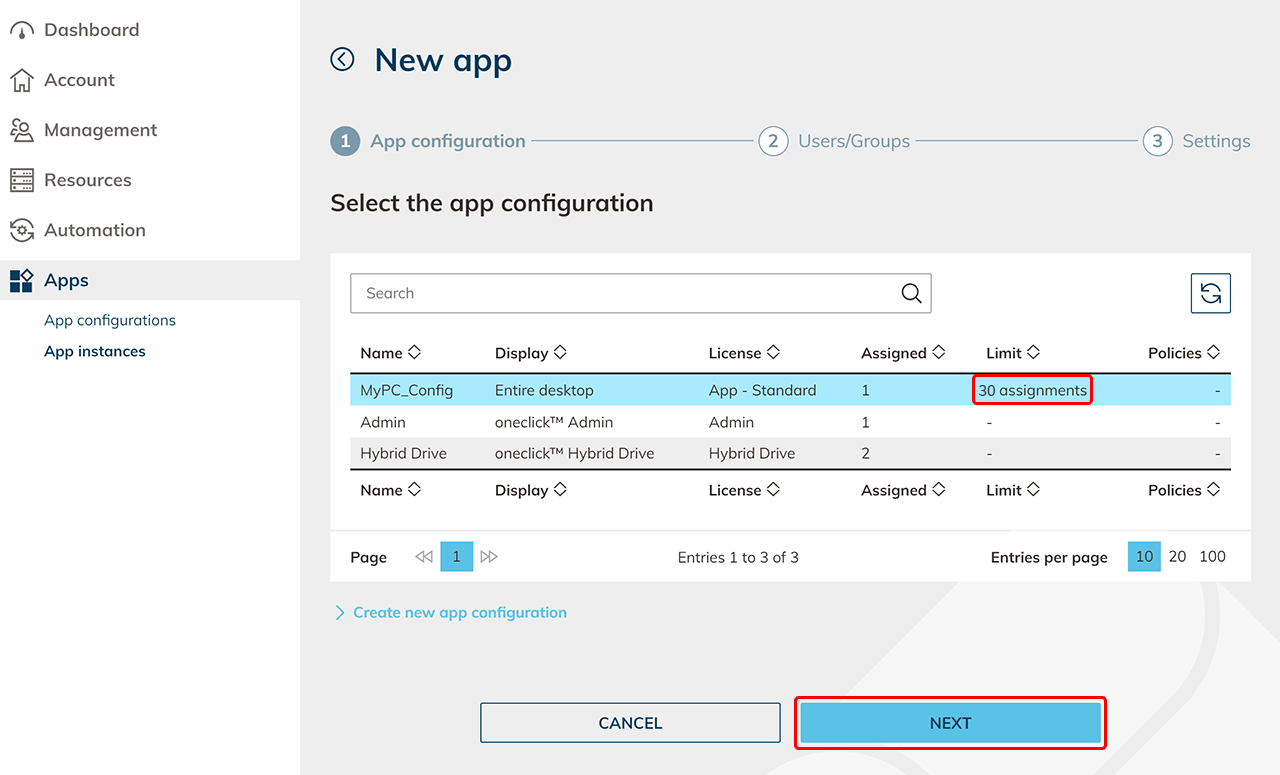Open App instances in the sidebar
This screenshot has height=775, width=1280.
pos(95,352)
